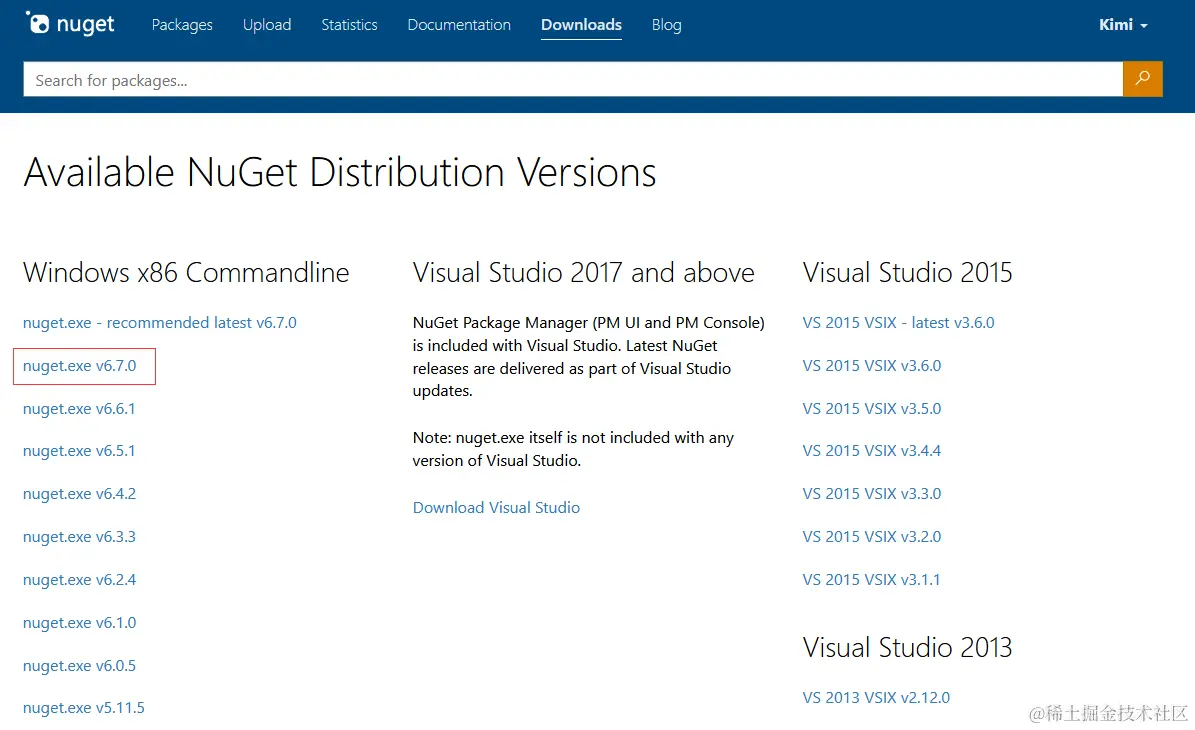Click the nuget.exe v6.1.0 link

79,623
